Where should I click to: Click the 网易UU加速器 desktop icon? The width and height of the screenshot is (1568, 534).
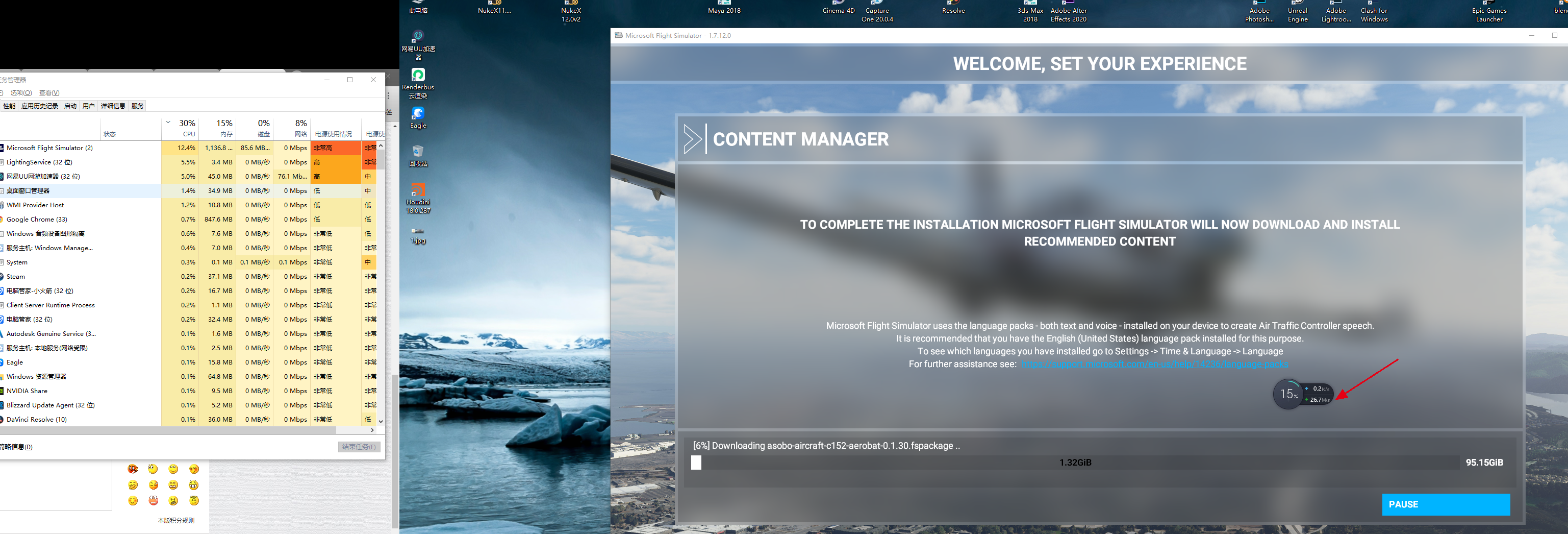tap(418, 38)
